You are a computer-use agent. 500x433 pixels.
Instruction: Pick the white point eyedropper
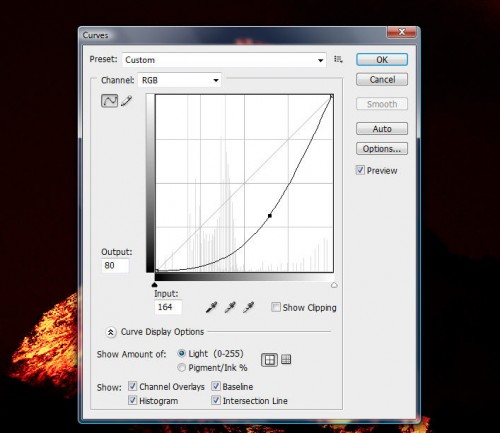(x=248, y=307)
